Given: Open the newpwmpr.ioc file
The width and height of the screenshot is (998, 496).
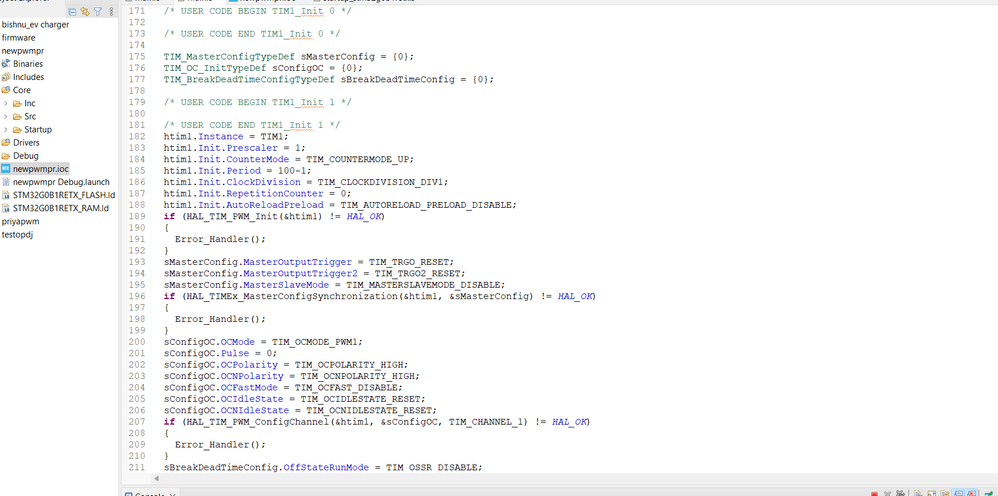Looking at the screenshot, I should pos(41,169).
